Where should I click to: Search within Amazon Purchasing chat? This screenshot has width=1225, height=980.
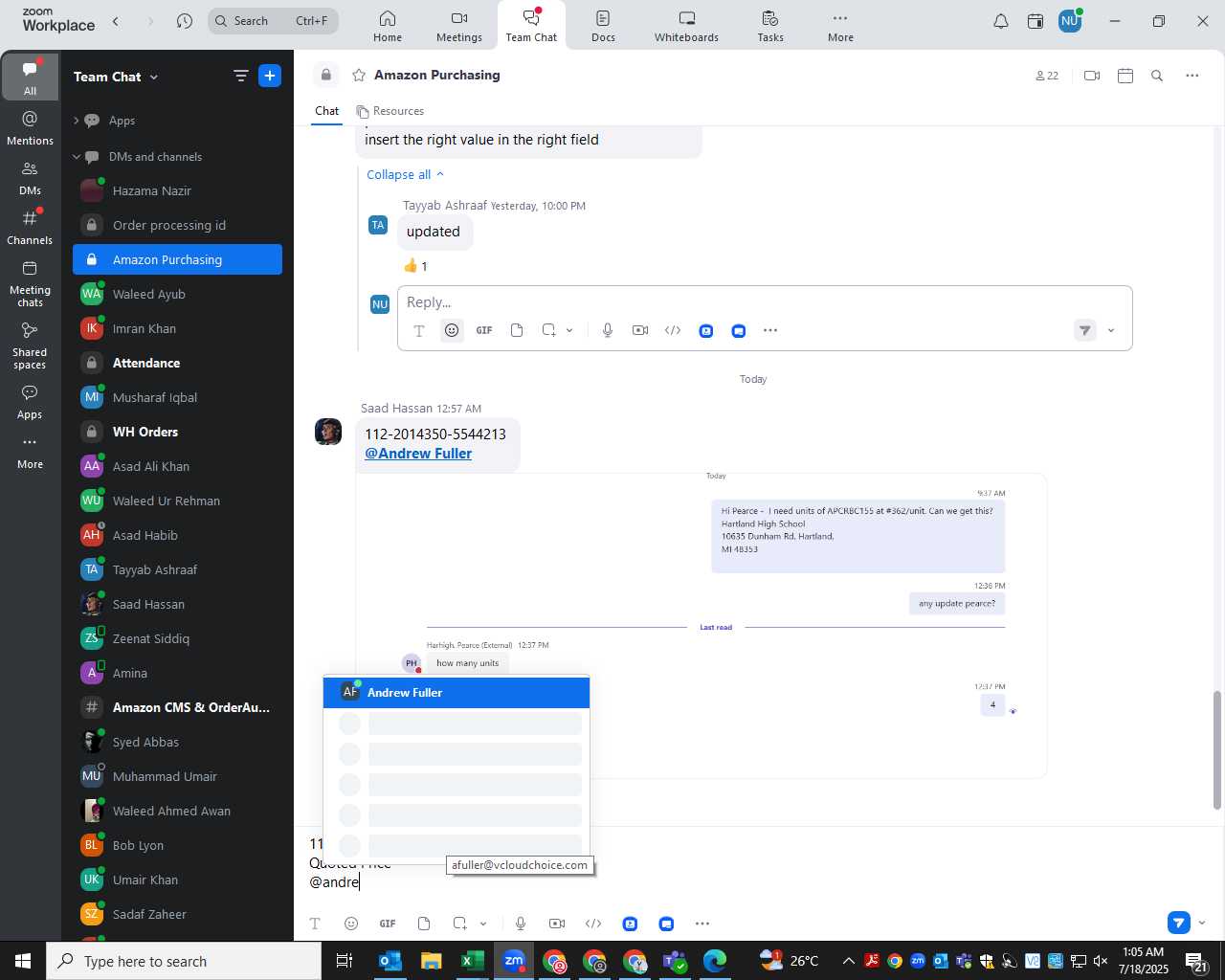tap(1157, 76)
